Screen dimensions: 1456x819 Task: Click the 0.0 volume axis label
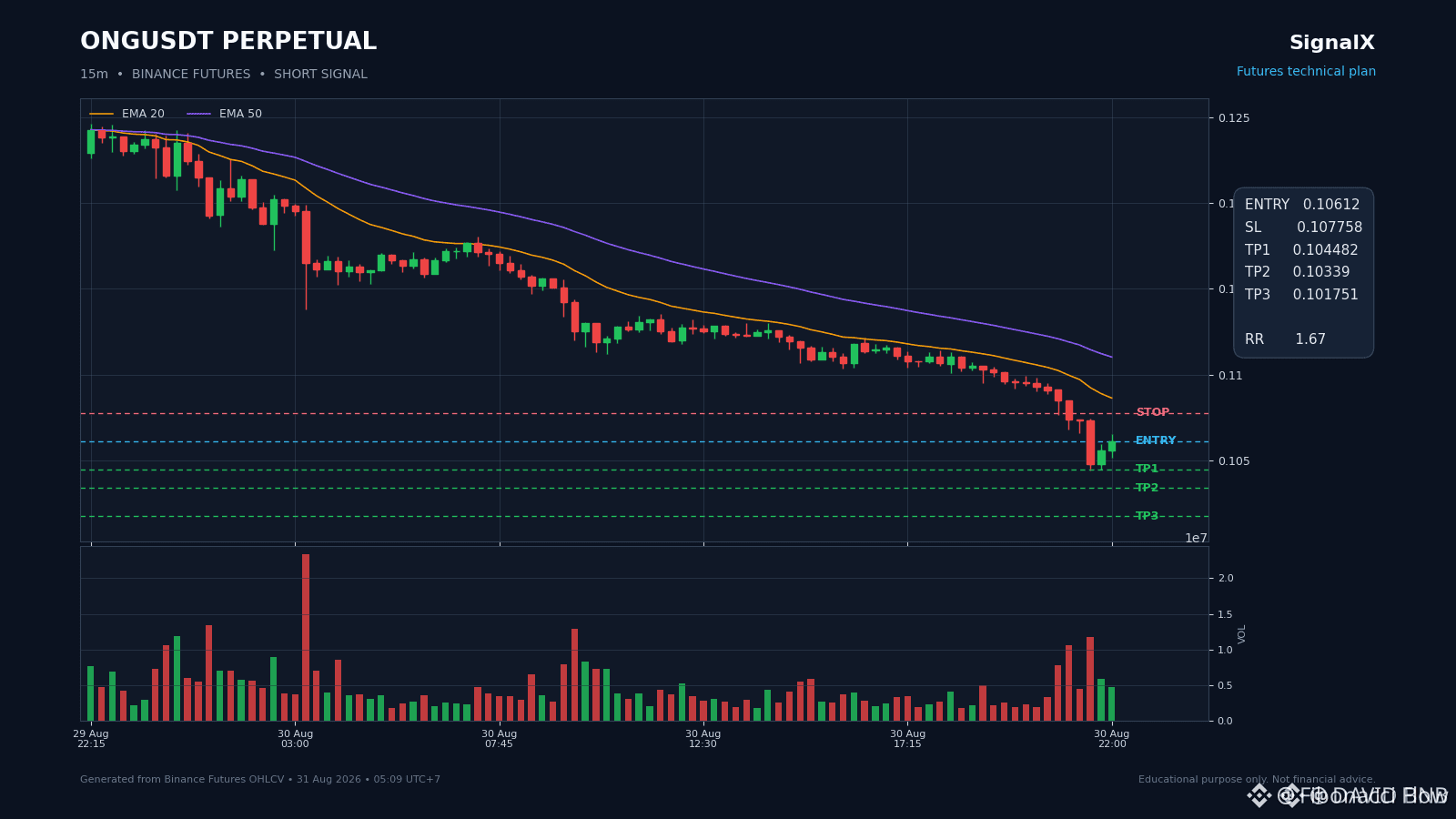coord(1226,722)
